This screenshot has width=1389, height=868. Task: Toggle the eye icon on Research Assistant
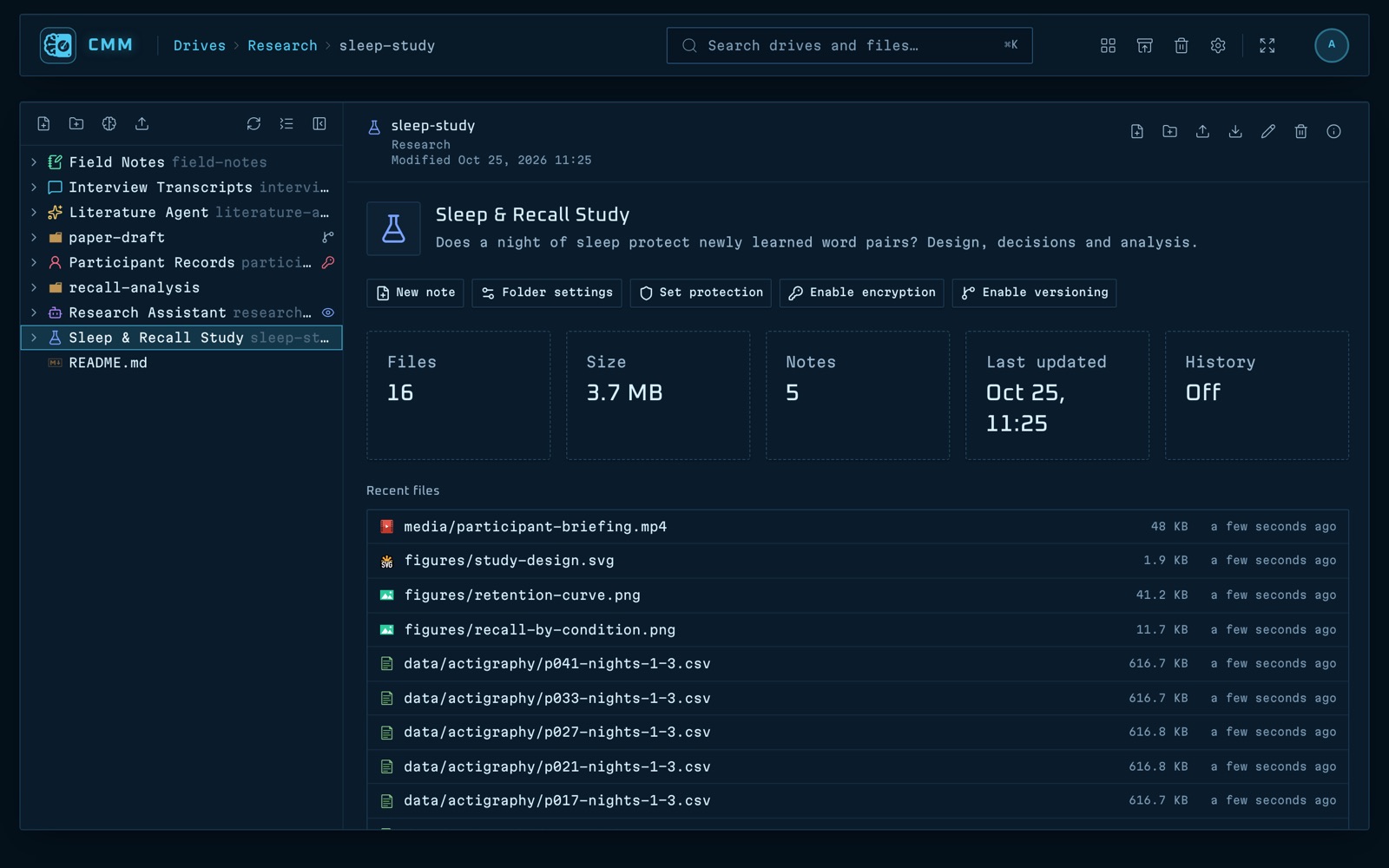coord(328,312)
